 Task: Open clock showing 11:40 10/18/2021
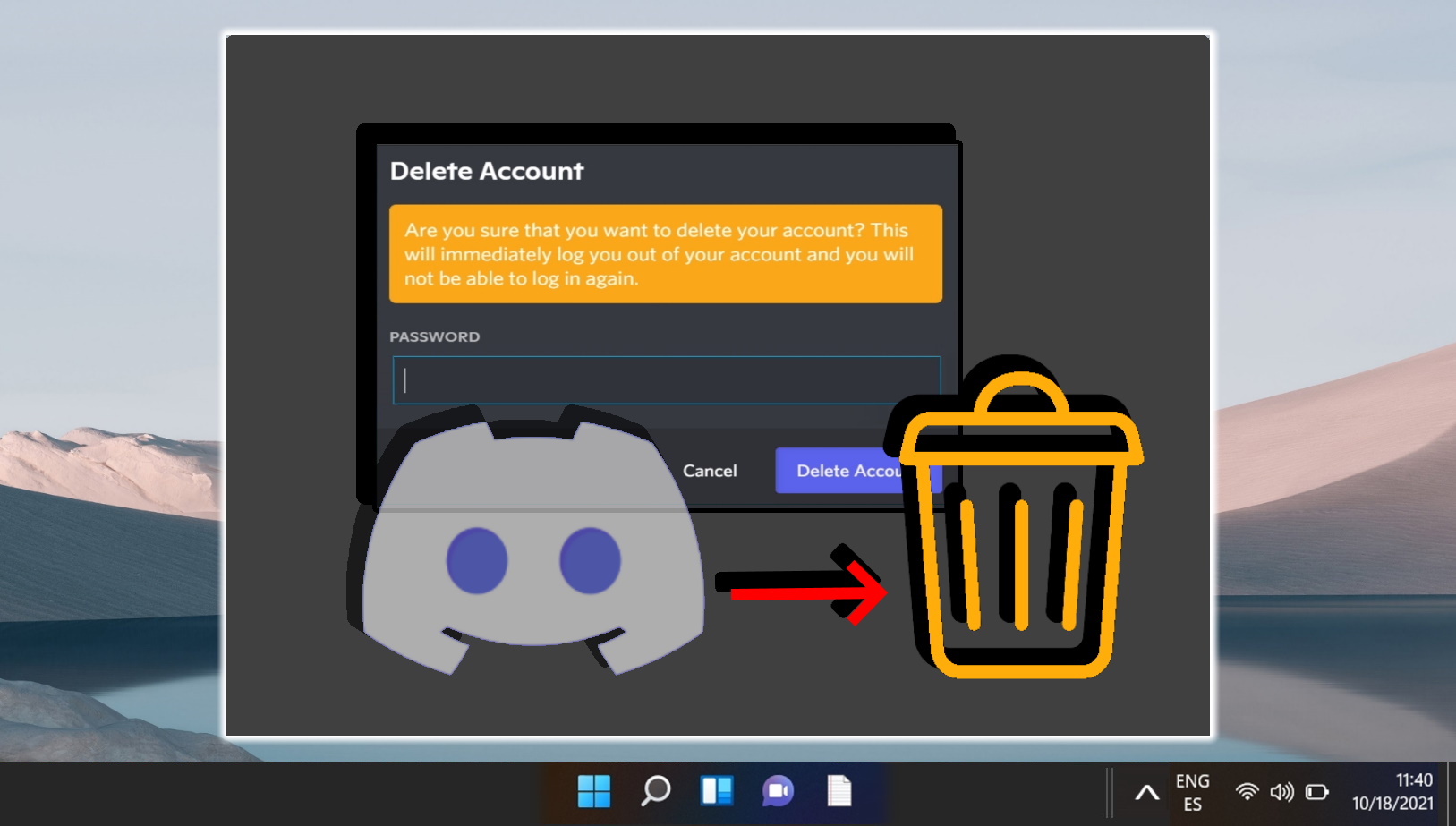point(1392,792)
